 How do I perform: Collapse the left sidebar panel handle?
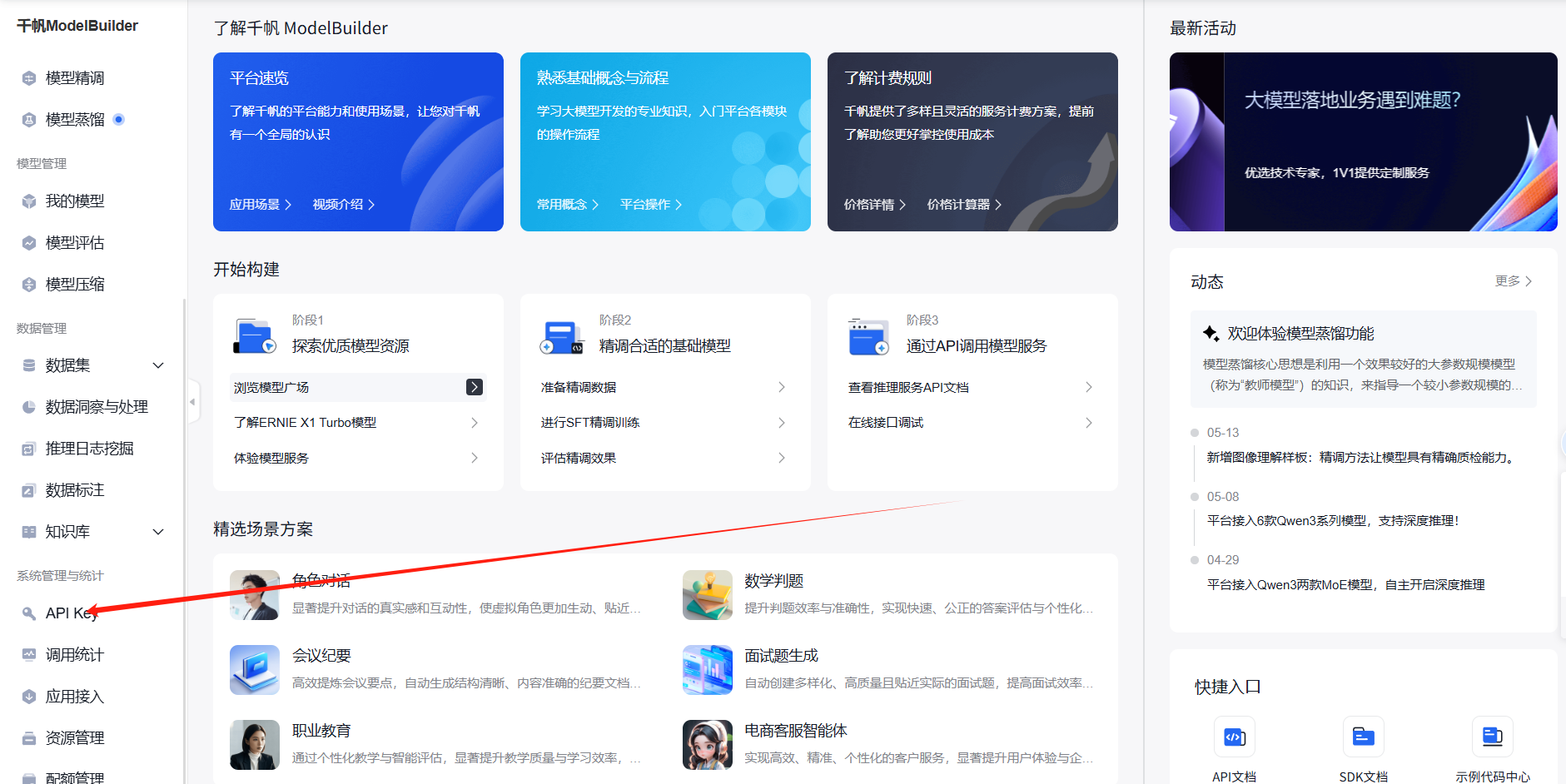coord(192,402)
